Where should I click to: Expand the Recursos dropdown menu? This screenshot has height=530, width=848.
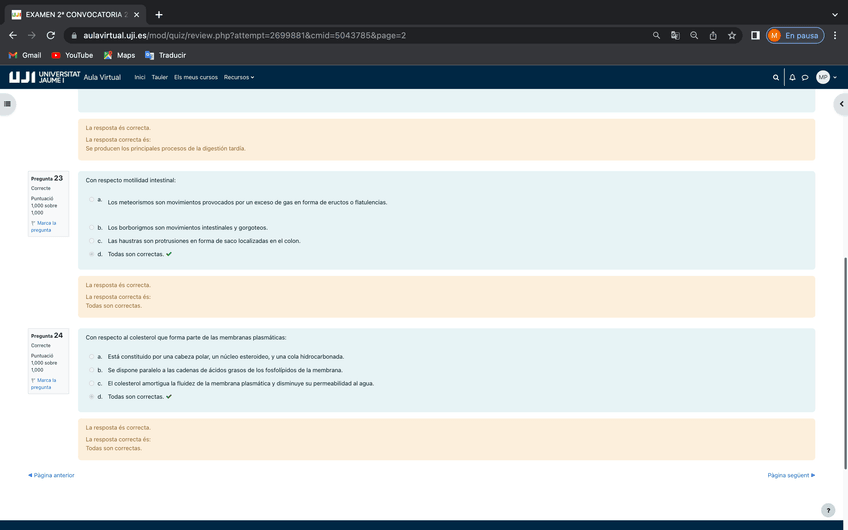tap(238, 77)
